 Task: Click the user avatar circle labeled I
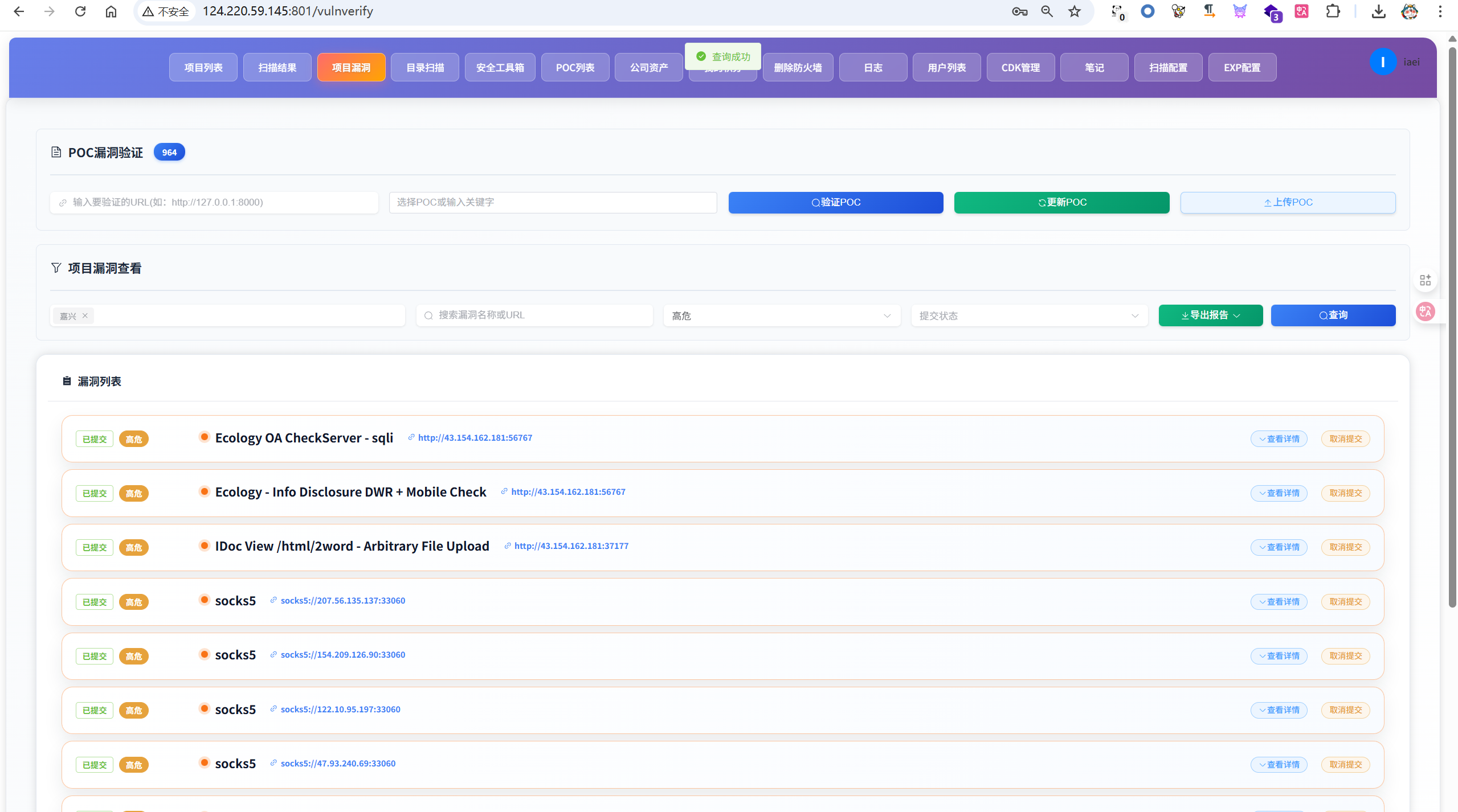(x=1383, y=62)
